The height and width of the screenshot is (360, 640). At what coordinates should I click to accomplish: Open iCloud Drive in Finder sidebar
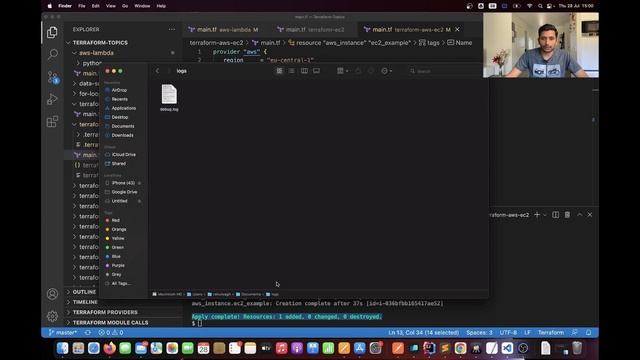[123, 155]
